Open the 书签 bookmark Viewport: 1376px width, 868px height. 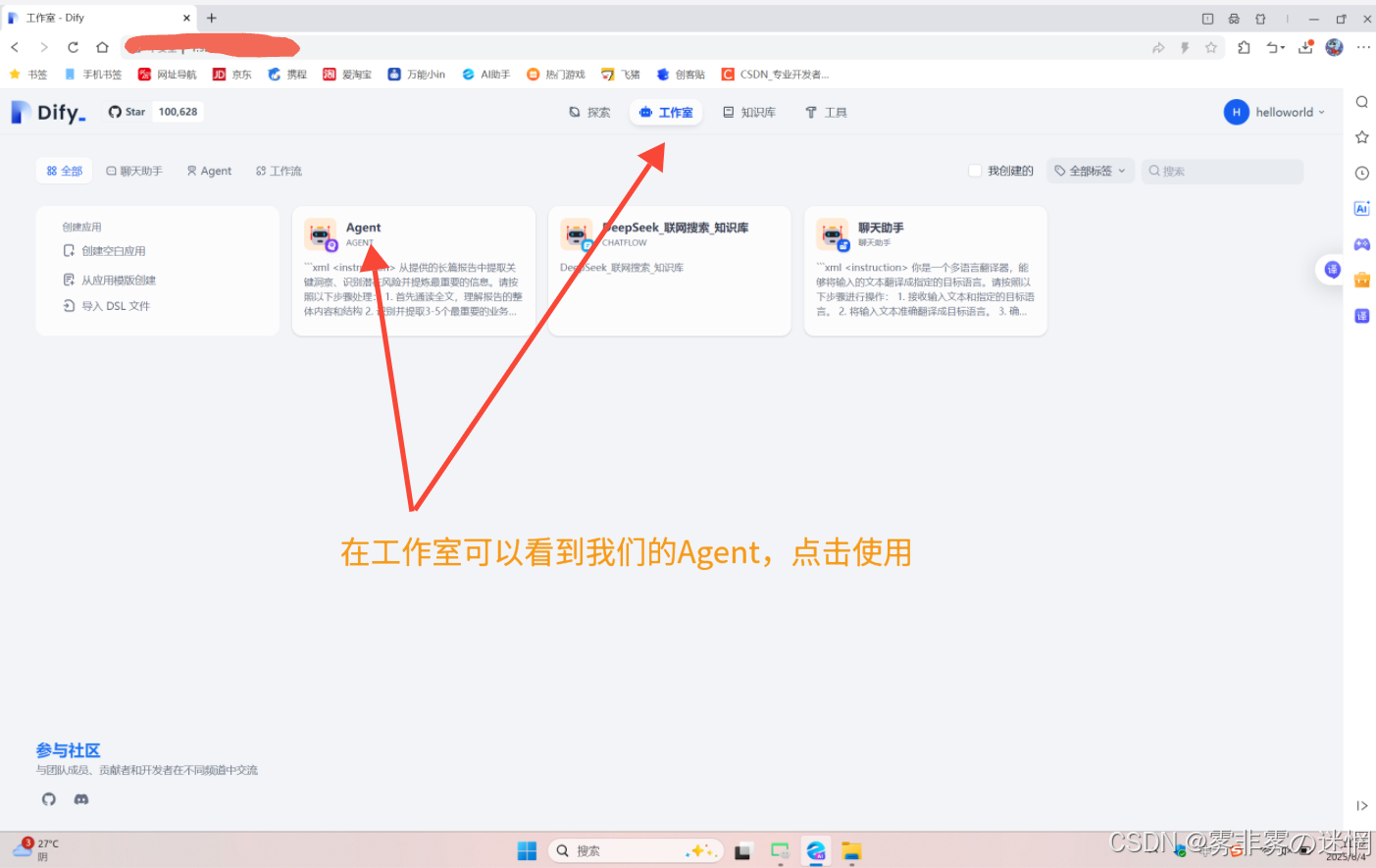coord(28,75)
